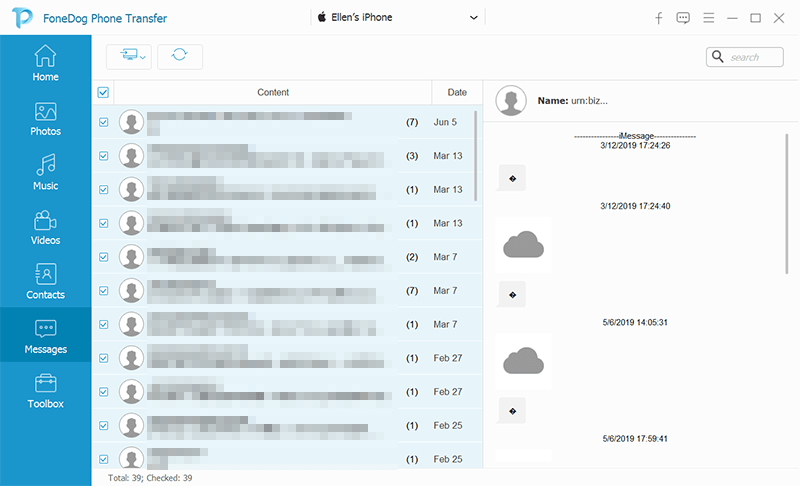Open the Toolbox section

click(x=45, y=390)
